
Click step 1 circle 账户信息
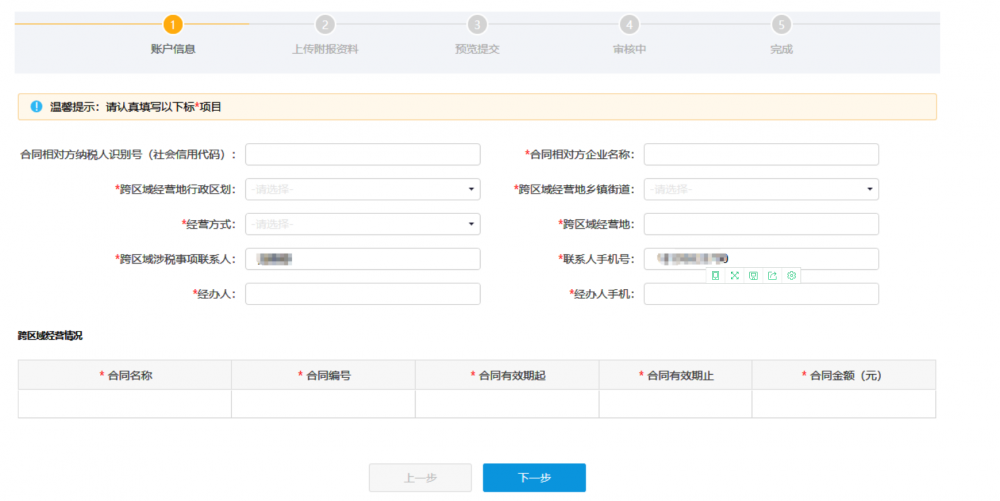point(173,24)
